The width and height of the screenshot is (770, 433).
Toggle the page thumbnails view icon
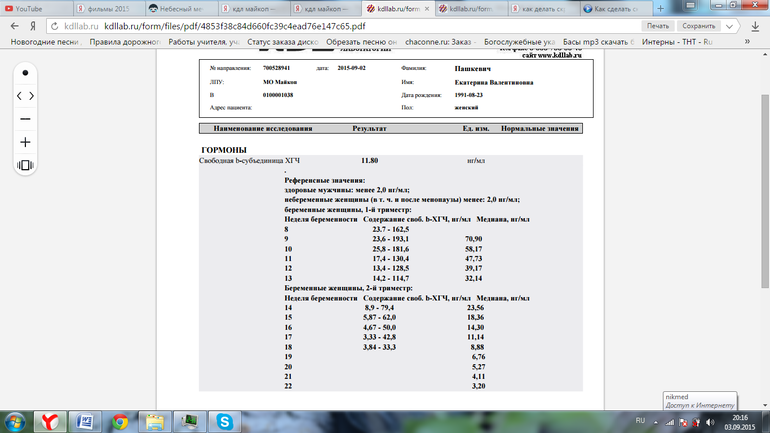pos(26,165)
